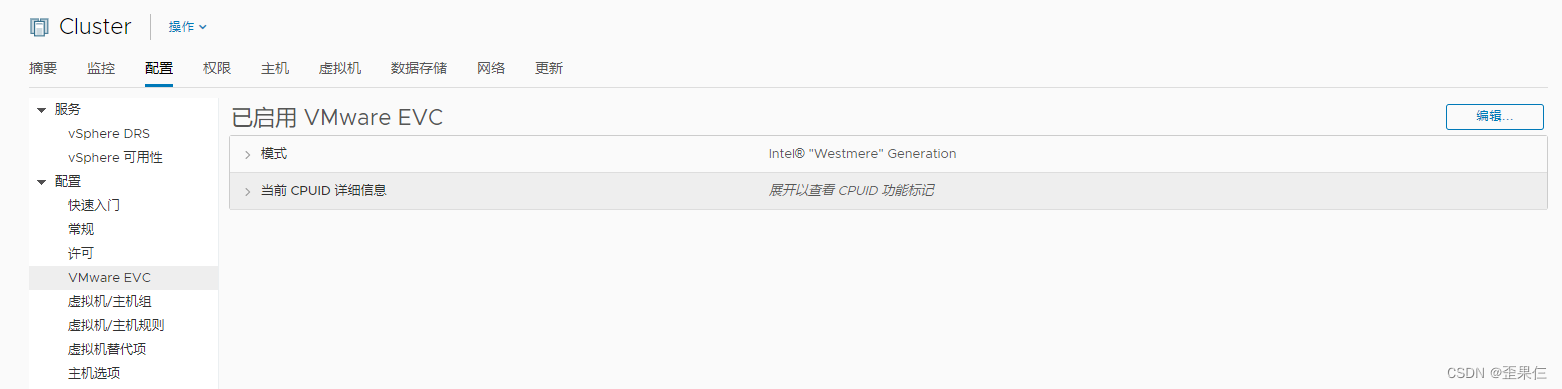Collapse the 配置 tree section
The image size is (1562, 389).
[x=41, y=182]
